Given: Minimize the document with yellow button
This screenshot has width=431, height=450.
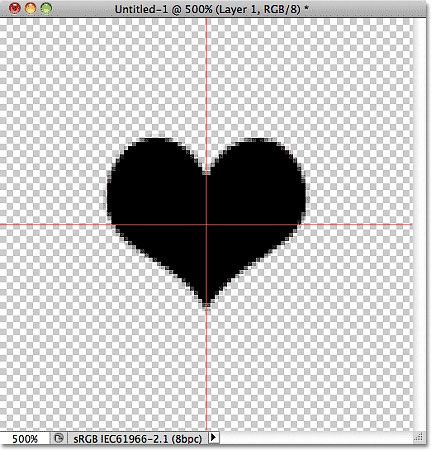Looking at the screenshot, I should tap(30, 8).
